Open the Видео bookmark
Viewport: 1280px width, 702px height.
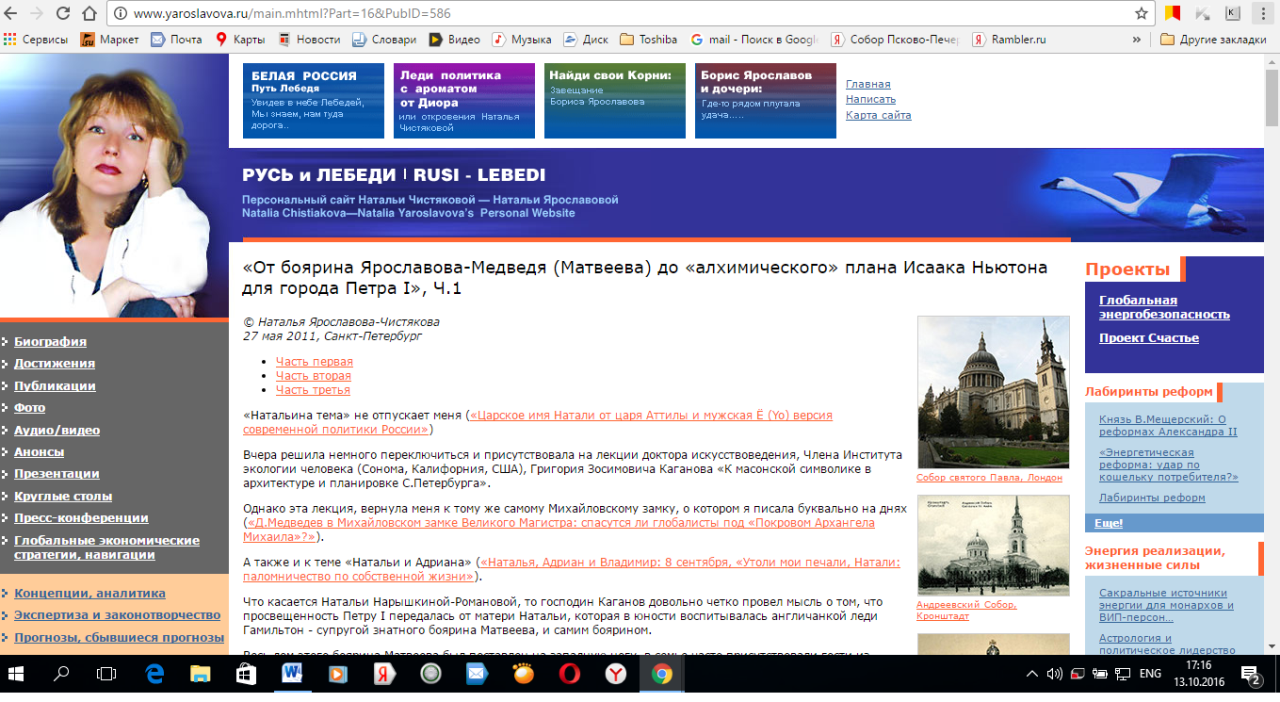(x=455, y=40)
